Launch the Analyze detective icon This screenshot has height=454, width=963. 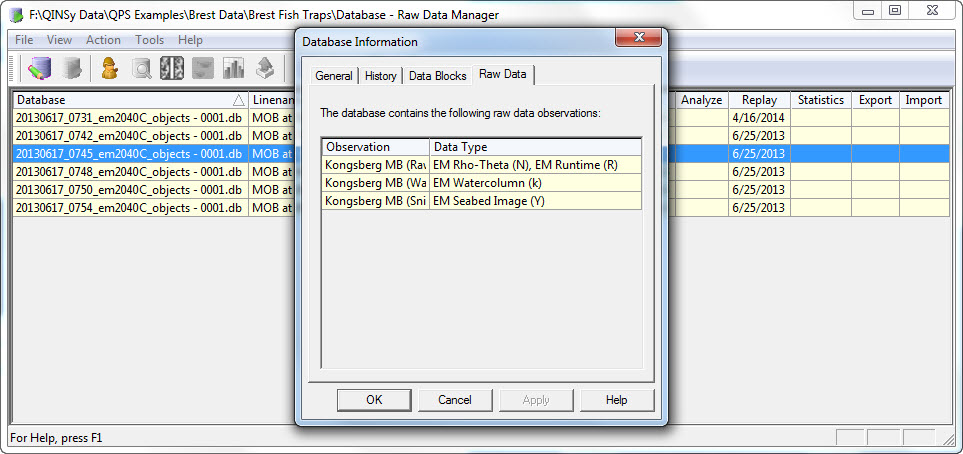click(110, 68)
